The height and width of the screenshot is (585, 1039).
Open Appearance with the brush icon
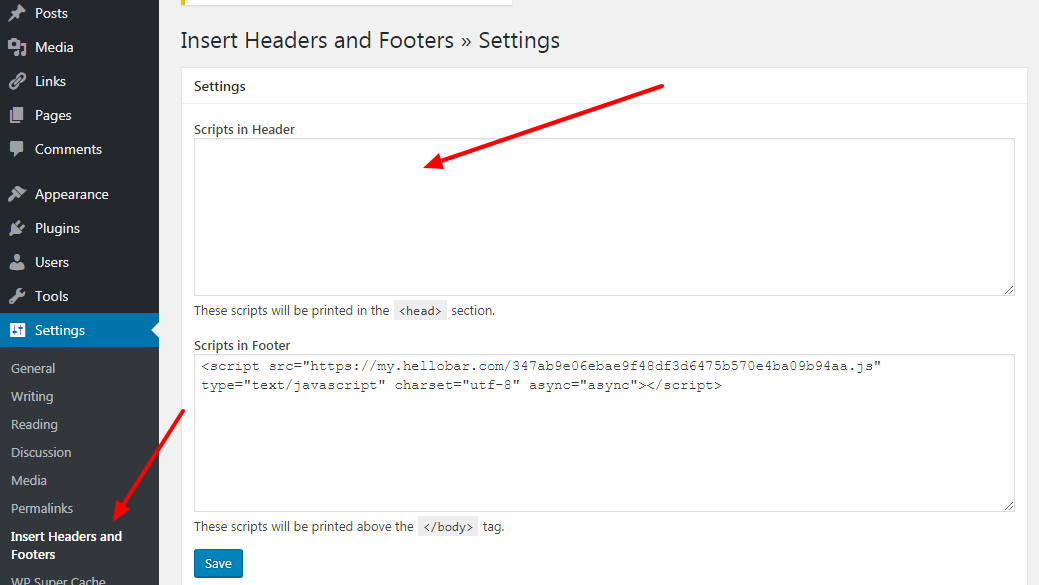pyautogui.click(x=16, y=193)
